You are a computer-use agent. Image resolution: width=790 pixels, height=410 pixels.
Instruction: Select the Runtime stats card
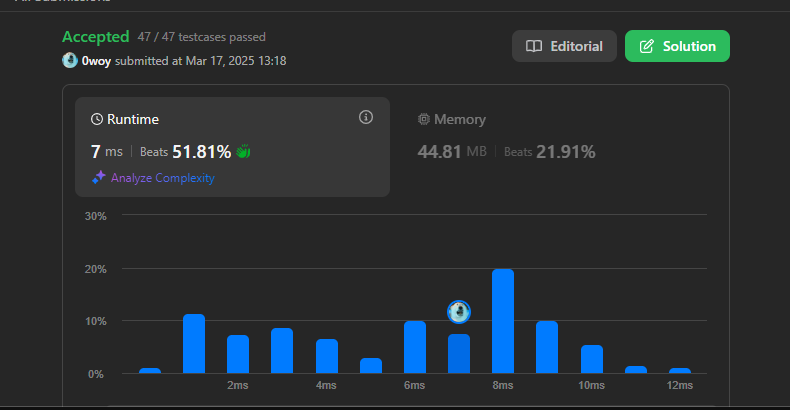(232, 147)
